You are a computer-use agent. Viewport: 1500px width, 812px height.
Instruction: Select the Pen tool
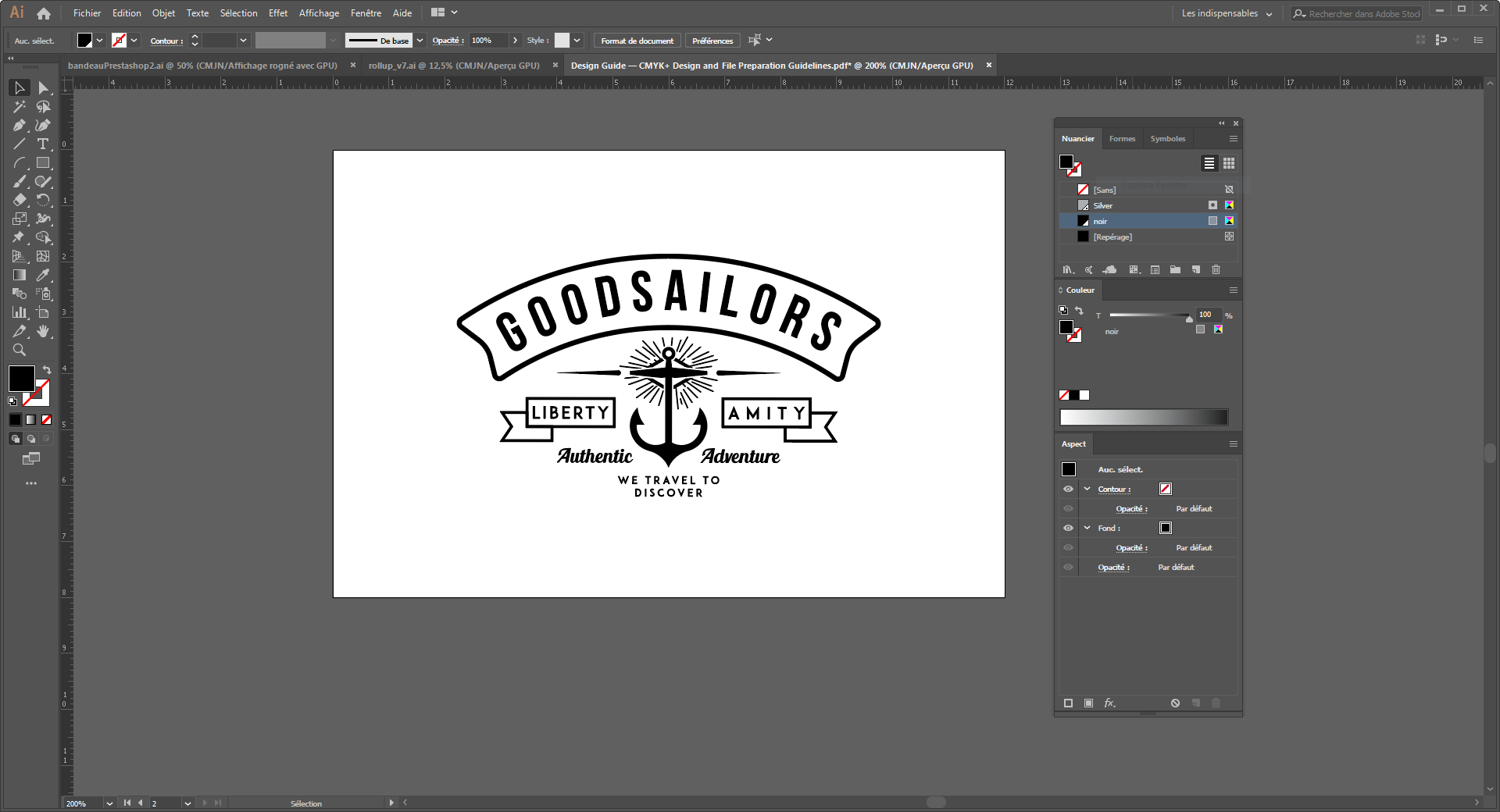pos(20,126)
